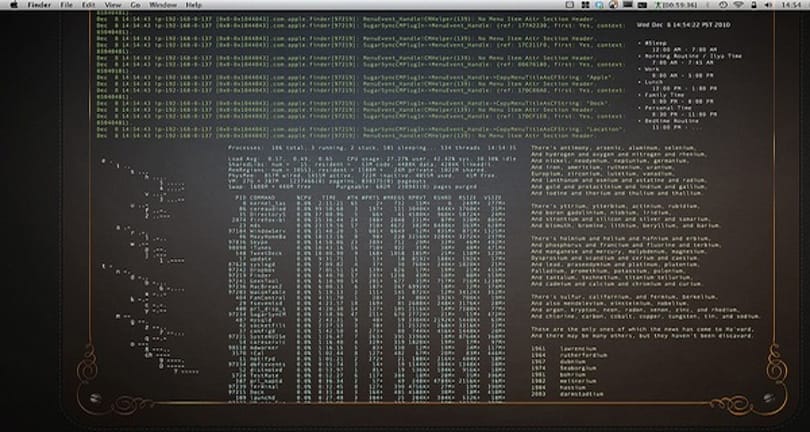Click the line starting There's sulfur, californium
The image size is (810, 432).
tap(624, 297)
